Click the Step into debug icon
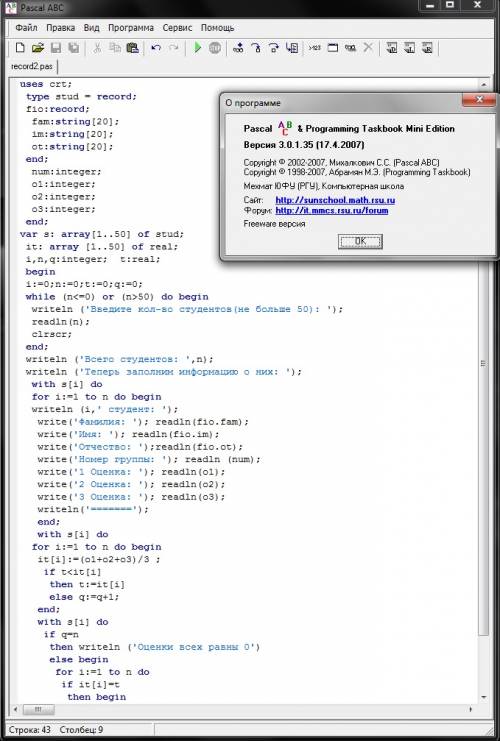 (256, 48)
